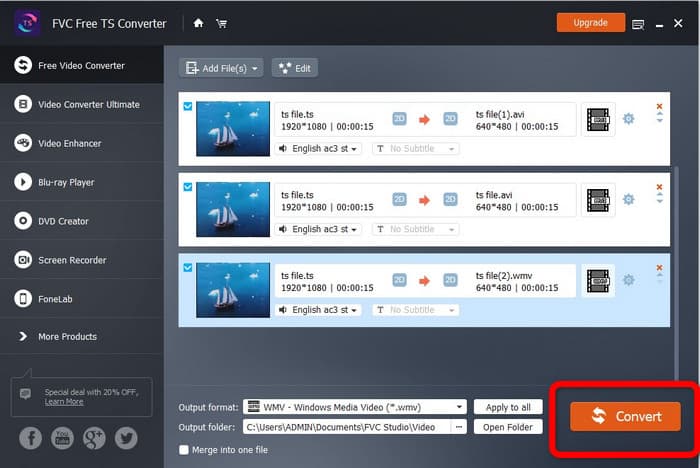The width and height of the screenshot is (700, 468).
Task: Click output 2D icon in ts file(2).wmv row
Action: tap(450, 280)
